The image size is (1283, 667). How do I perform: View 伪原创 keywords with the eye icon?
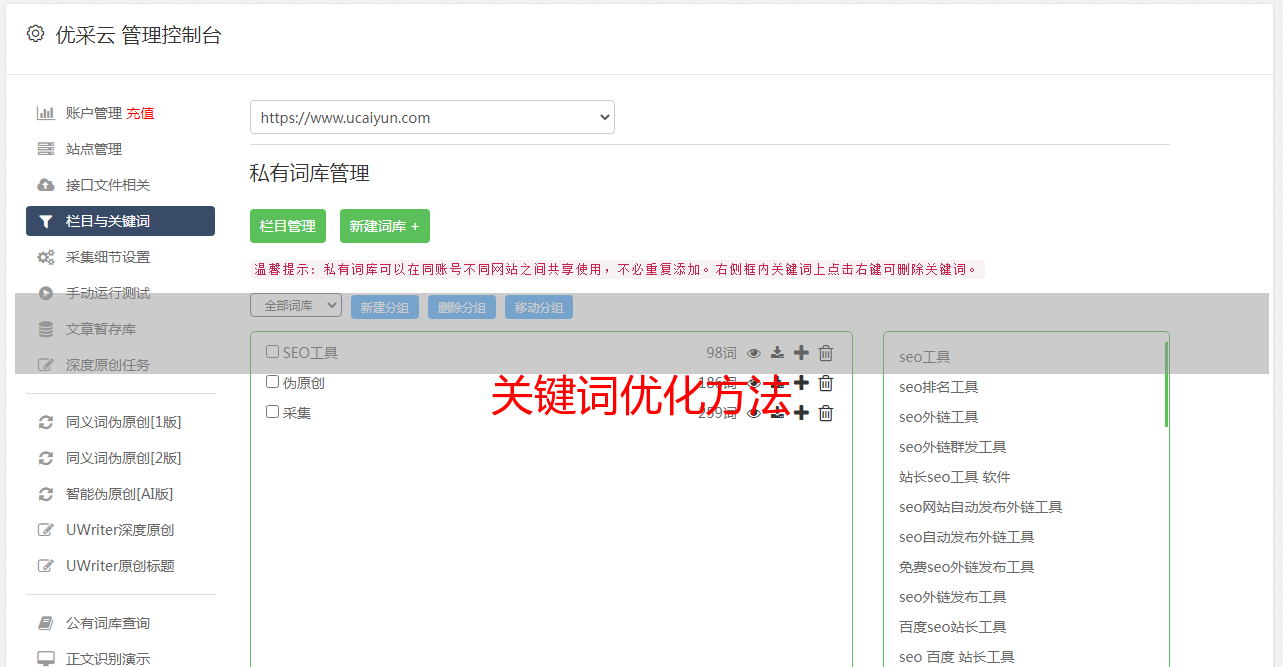[x=754, y=383]
